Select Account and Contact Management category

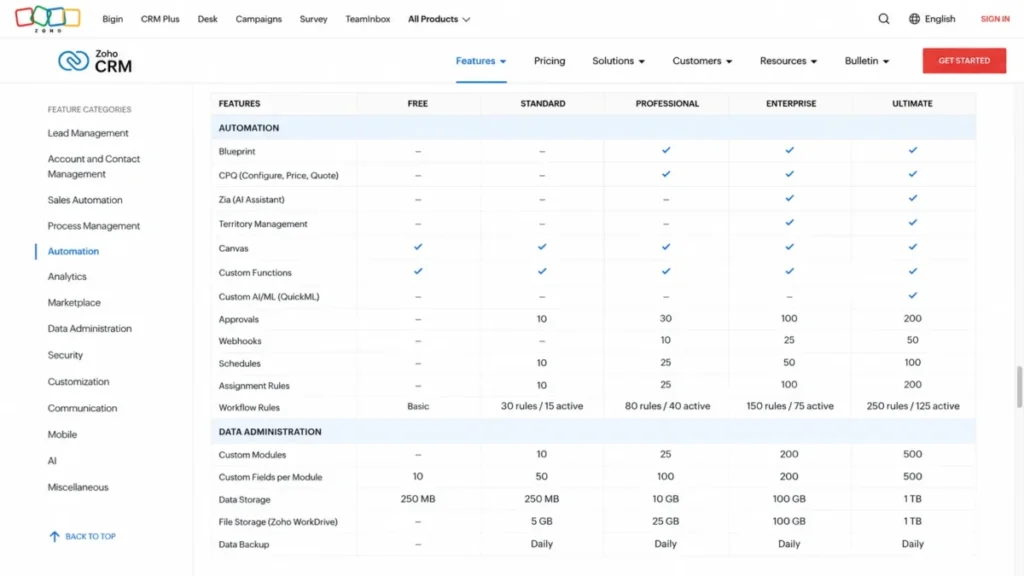[x=93, y=167]
